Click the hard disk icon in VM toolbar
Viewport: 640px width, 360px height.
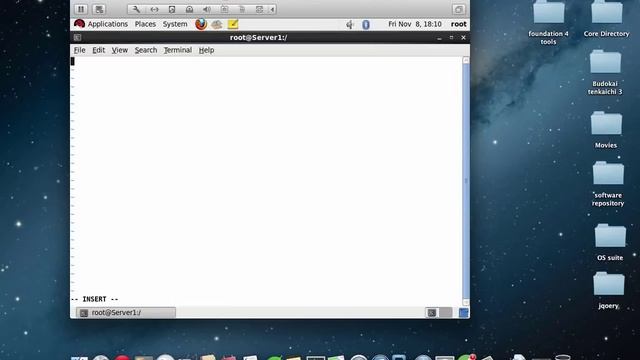[172, 9]
